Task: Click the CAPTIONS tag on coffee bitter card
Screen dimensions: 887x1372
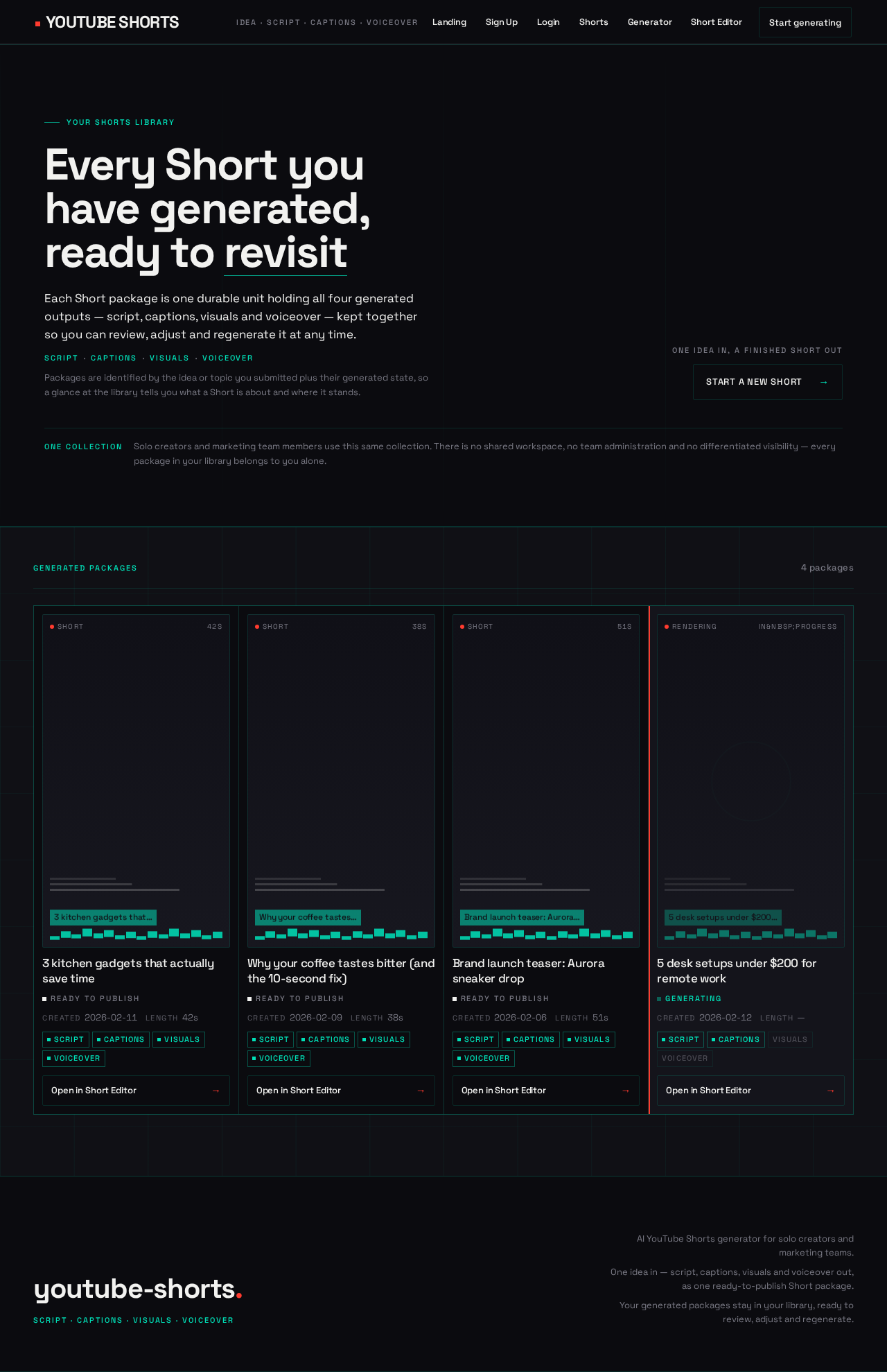Action: 326,1040
